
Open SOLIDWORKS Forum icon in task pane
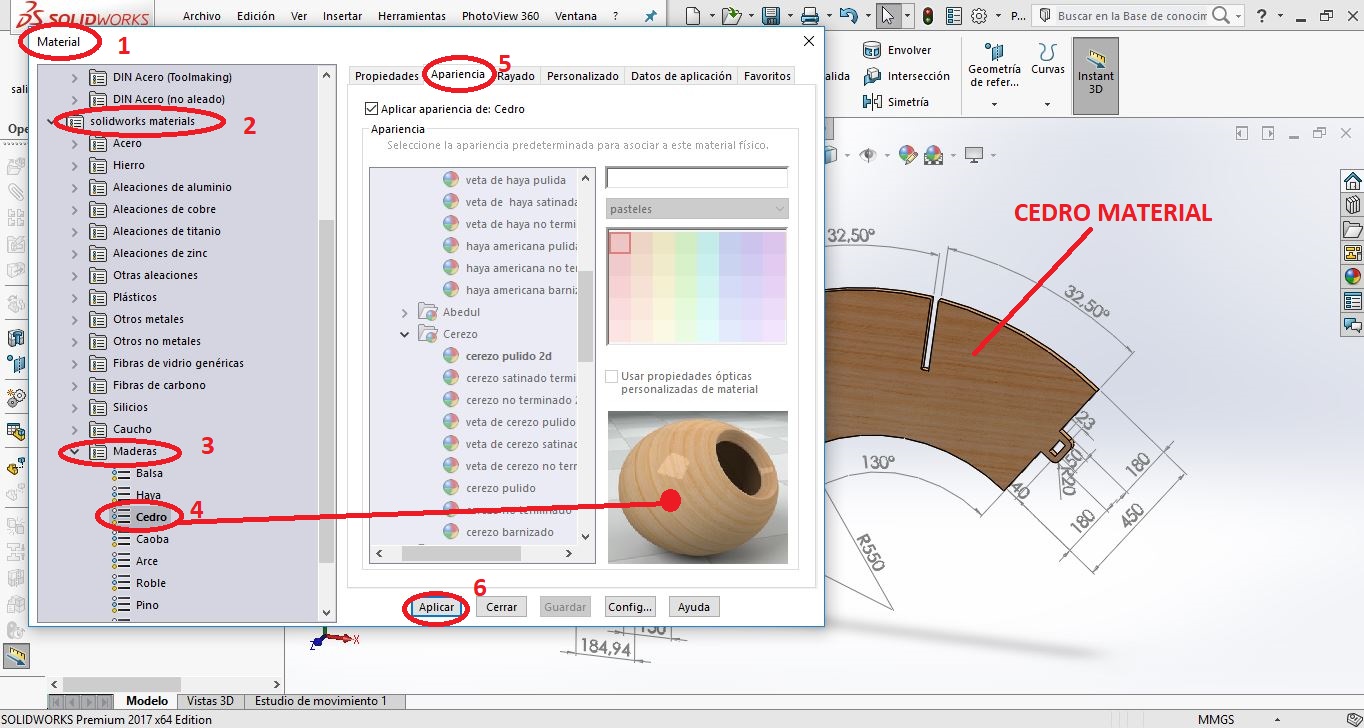pyautogui.click(x=1352, y=325)
